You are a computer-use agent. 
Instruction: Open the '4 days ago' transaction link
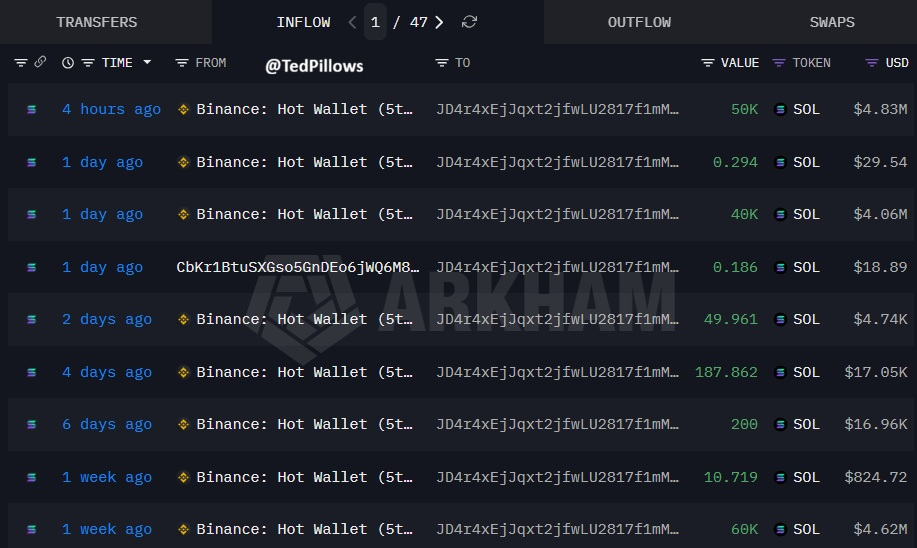[106, 372]
